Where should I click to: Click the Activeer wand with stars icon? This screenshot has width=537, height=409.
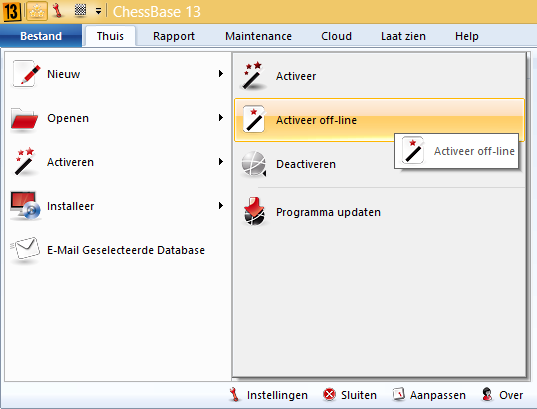(x=253, y=76)
